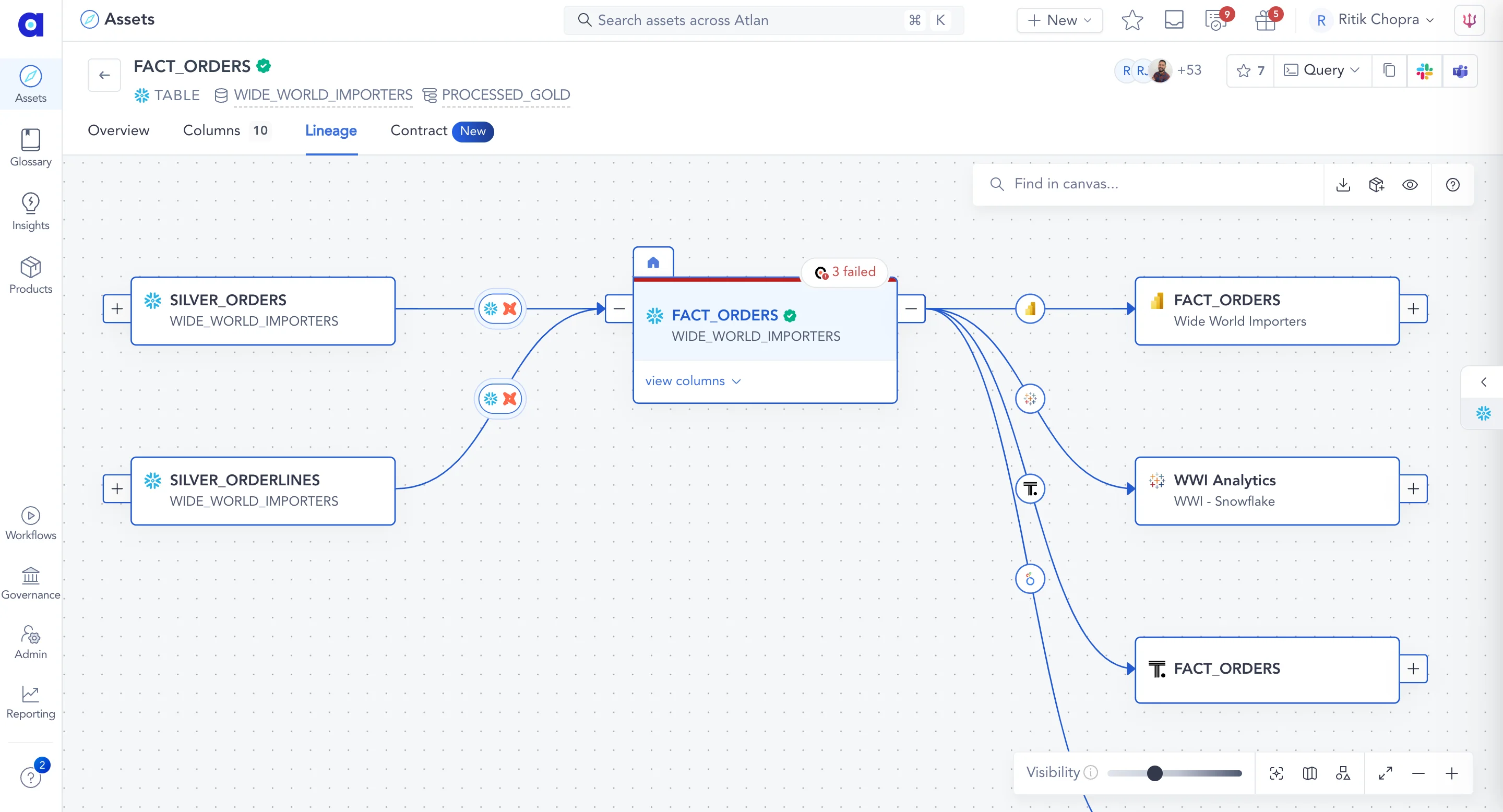Screen dimensions: 1503x812
Task: Click the starred assets icon in header
Action: pyautogui.click(x=1132, y=20)
